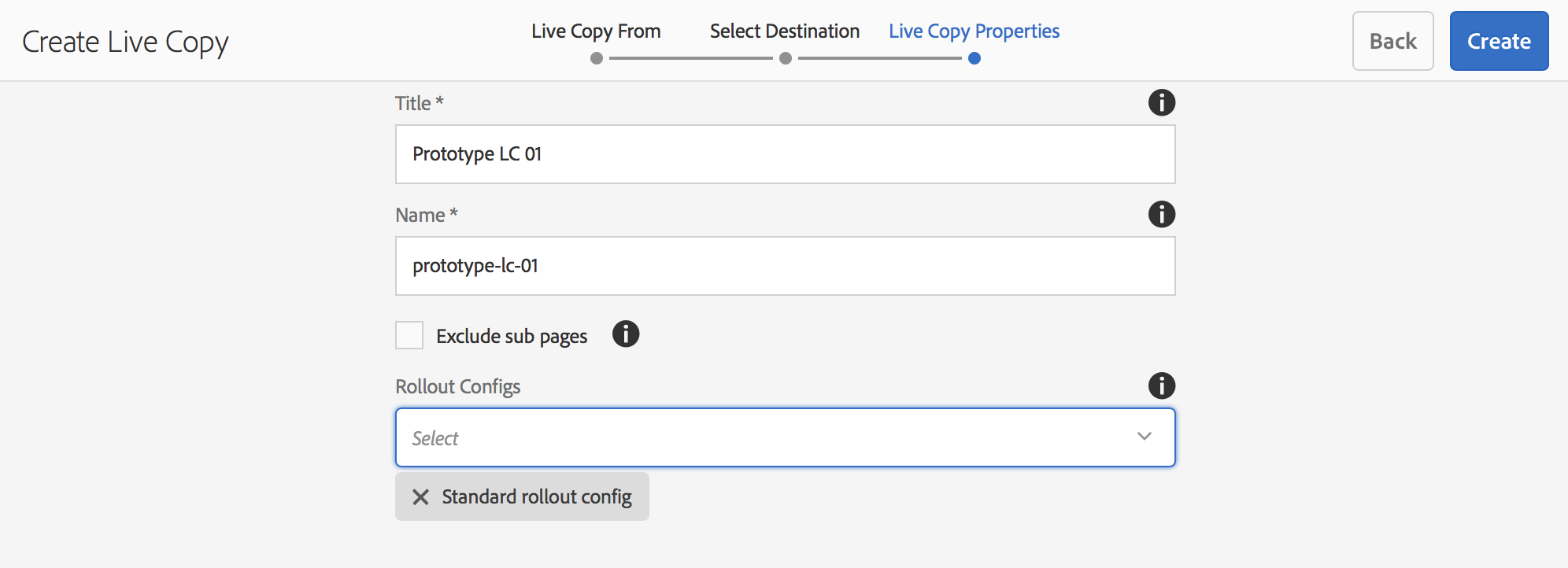Click the Back button
This screenshot has width=1568, height=568.
tap(1392, 41)
